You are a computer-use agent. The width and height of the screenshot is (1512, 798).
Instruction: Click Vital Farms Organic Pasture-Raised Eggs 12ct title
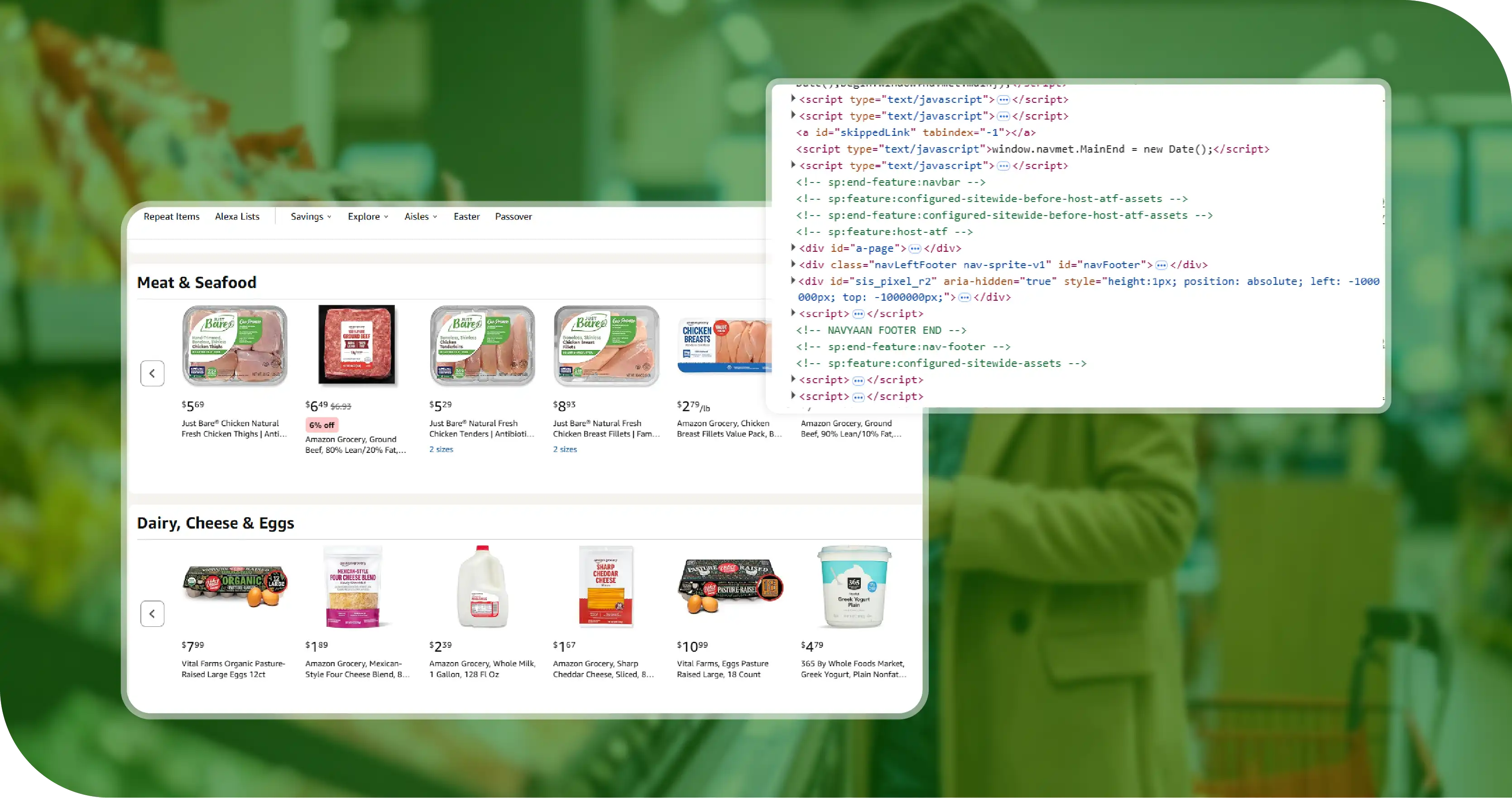(233, 669)
